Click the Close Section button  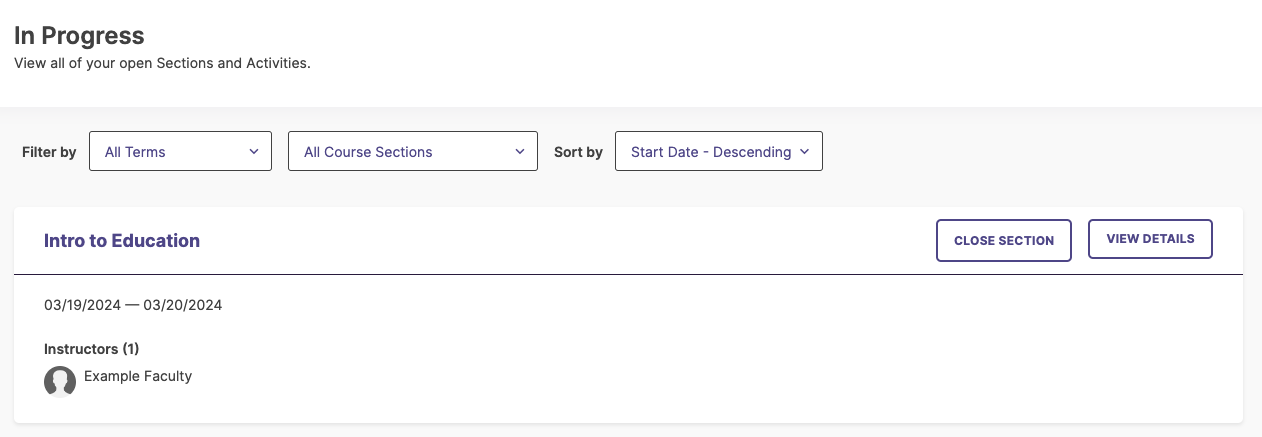pos(1004,241)
